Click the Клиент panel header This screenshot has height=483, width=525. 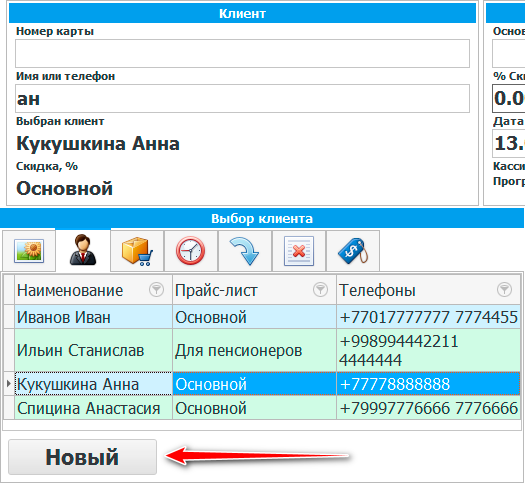[242, 13]
